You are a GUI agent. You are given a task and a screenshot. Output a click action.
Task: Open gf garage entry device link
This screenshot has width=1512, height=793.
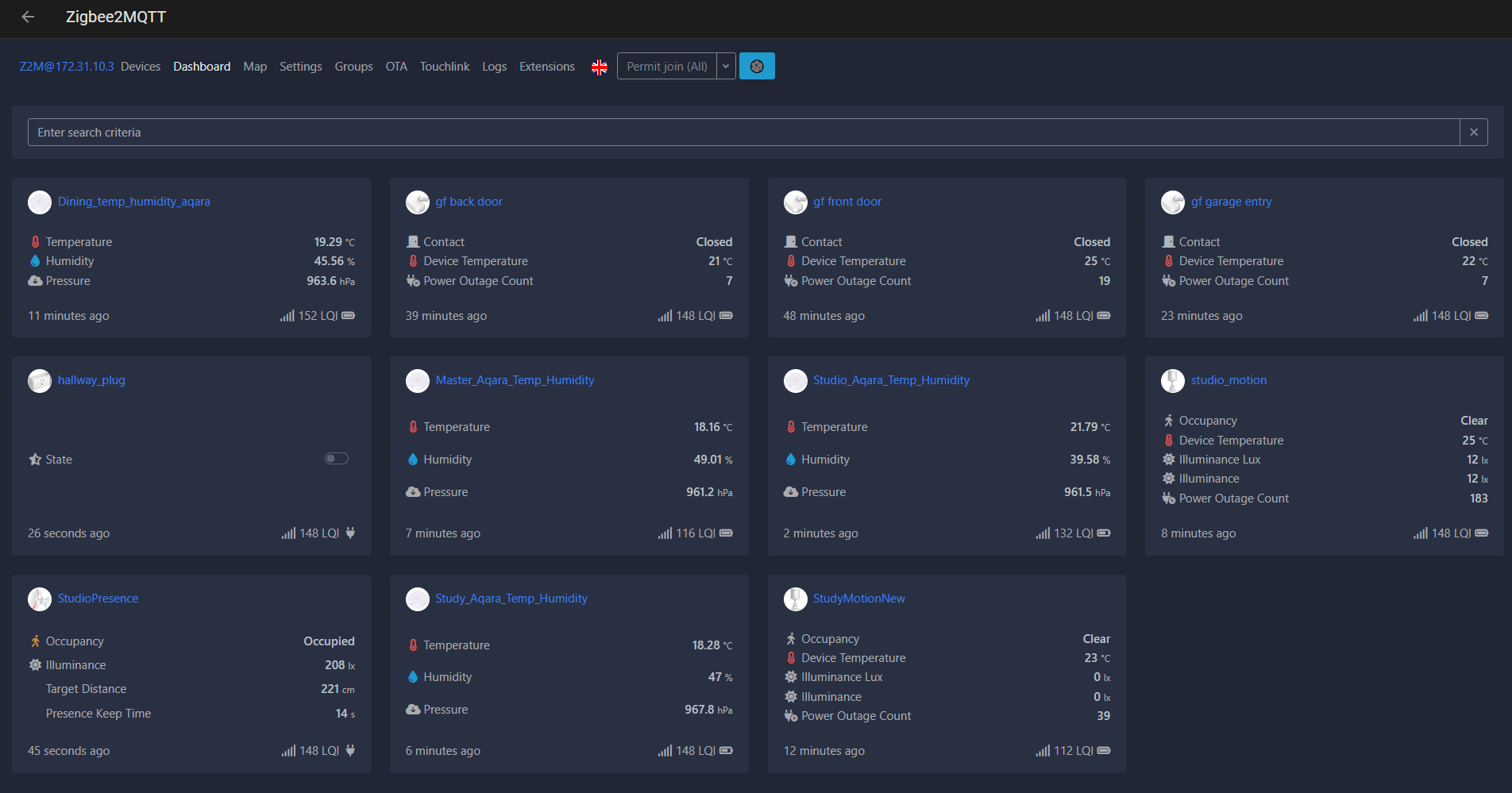tap(1232, 202)
